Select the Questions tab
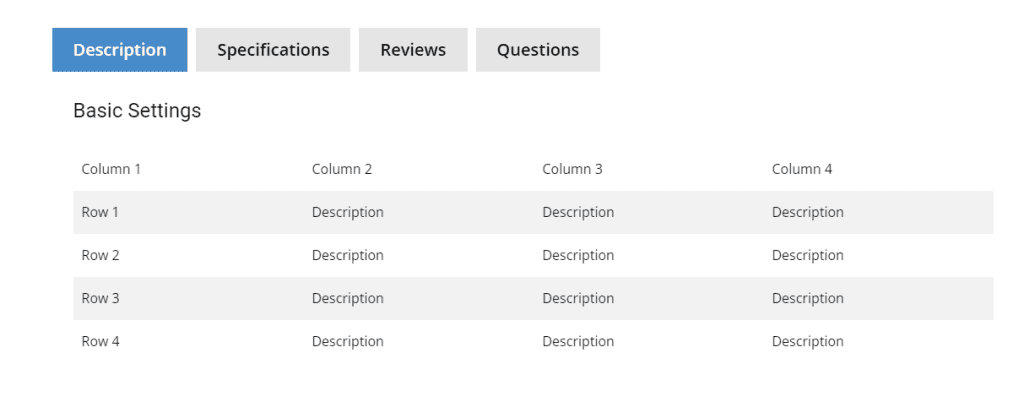The height and width of the screenshot is (407, 1024). [537, 50]
